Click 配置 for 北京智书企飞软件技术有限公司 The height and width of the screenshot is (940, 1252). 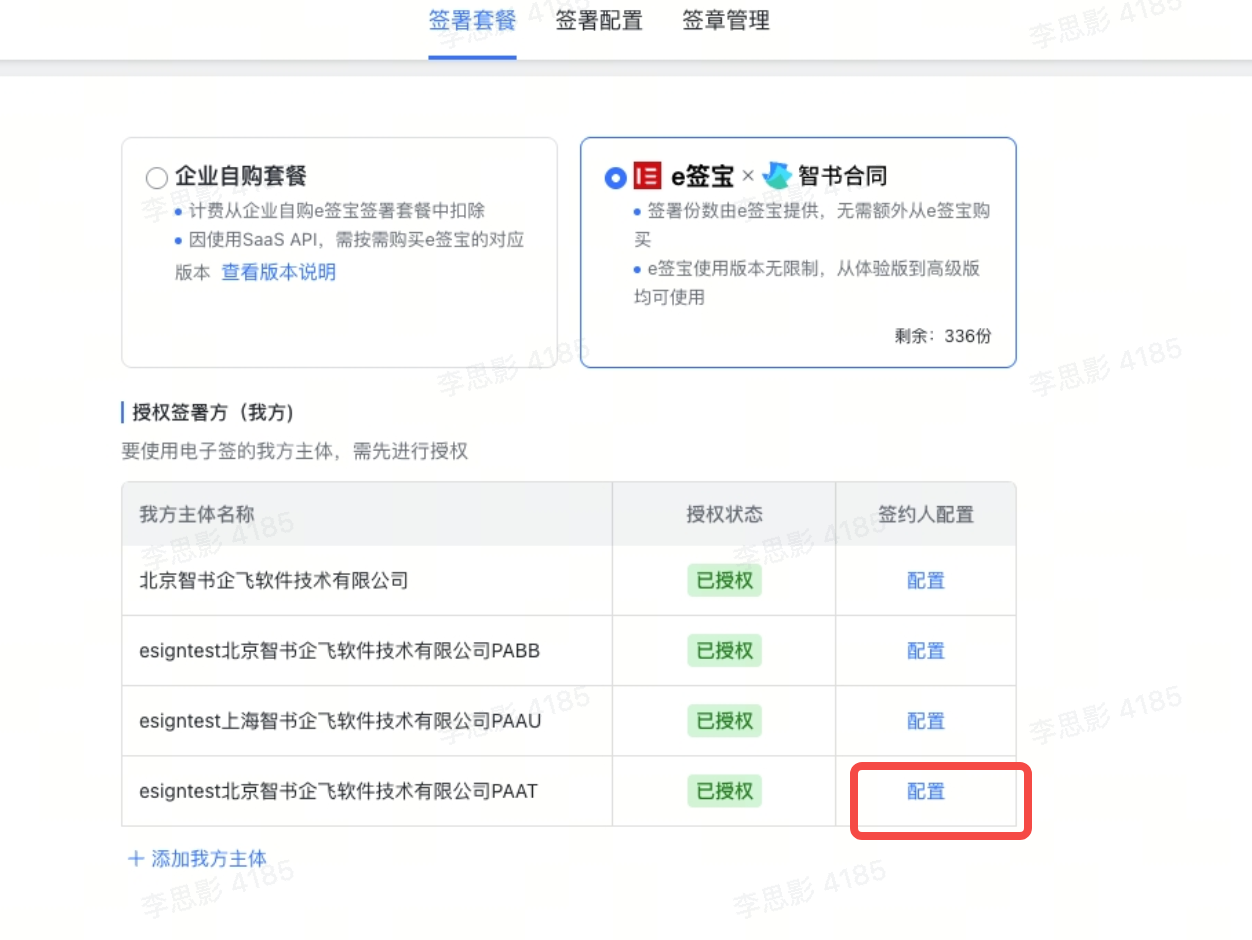coord(926,581)
